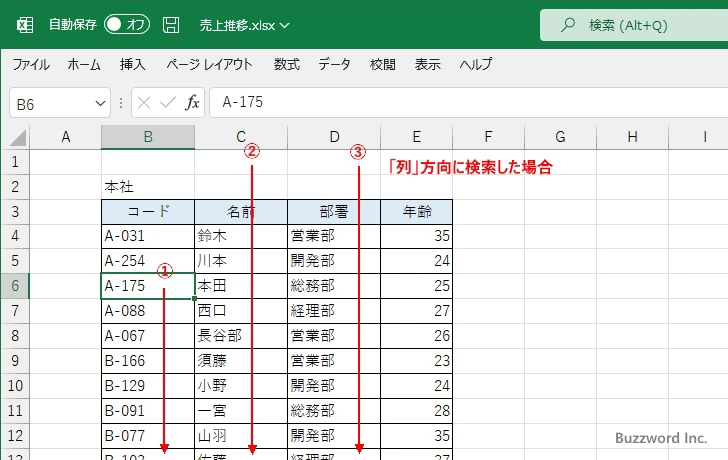Viewport: 728px width, 460px height.
Task: Click the Insert Function fx icon
Action: pos(192,103)
